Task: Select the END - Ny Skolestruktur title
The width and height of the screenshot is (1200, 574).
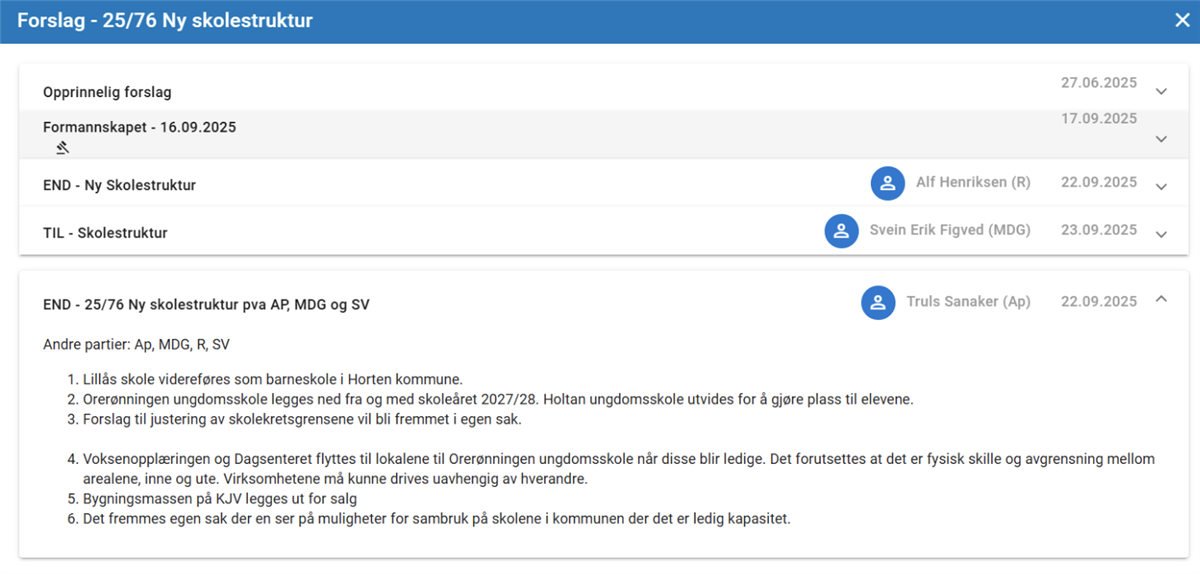Action: (x=119, y=185)
